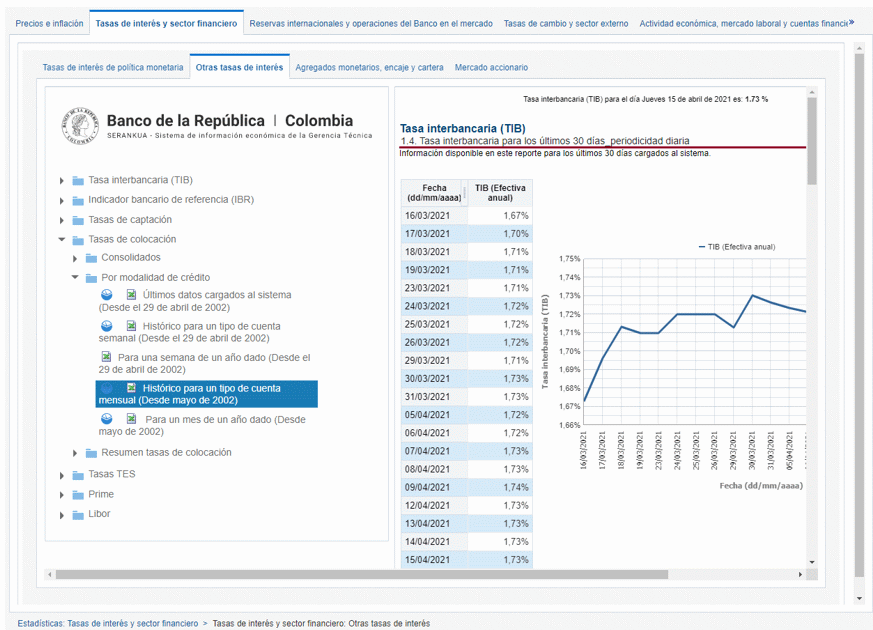This screenshot has height=630, width=873.
Task: Click the Excel icon for 'Histórico para un tipo de cuenta semanal'
Action: click(x=131, y=326)
